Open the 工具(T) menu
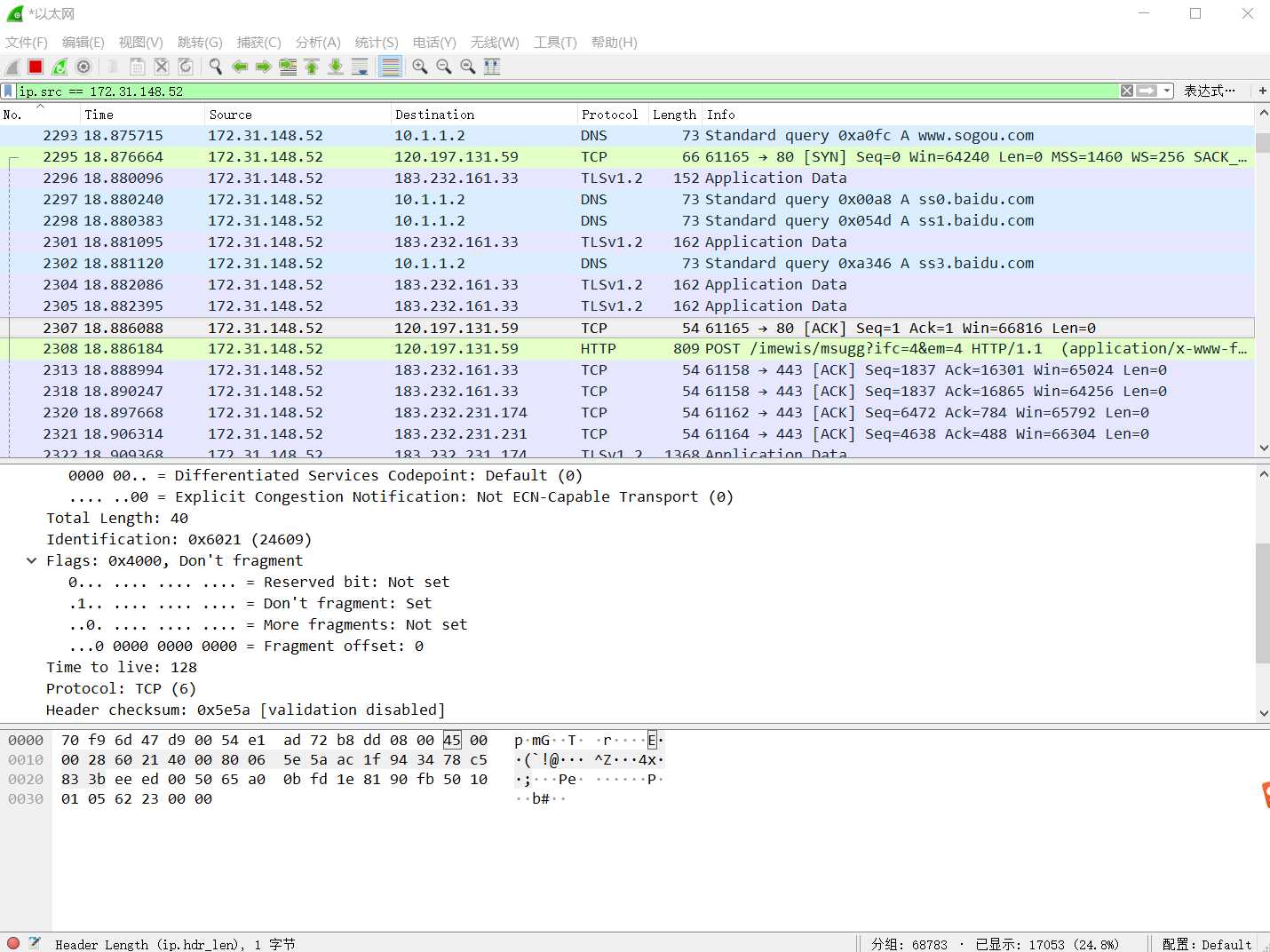The height and width of the screenshot is (952, 1270). tap(555, 43)
